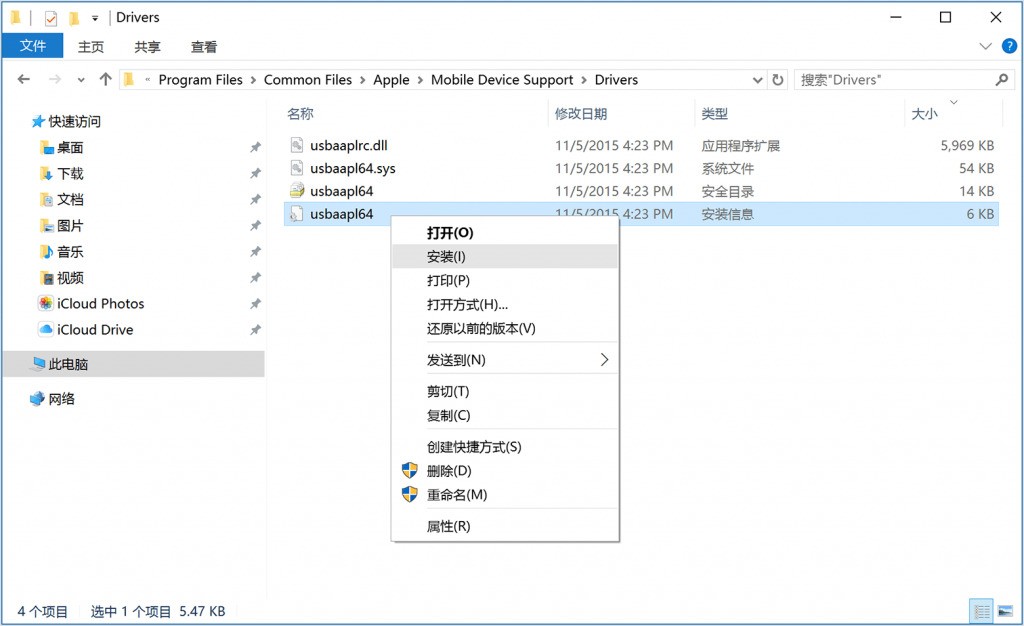Select the usbaaplrc.dll file icon
Screen dimensions: 1024x626
tap(297, 145)
